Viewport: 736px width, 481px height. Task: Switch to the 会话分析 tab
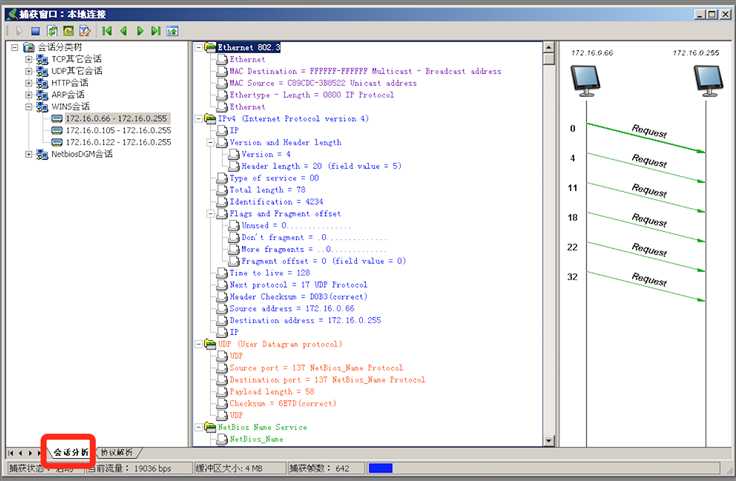[x=71, y=452]
